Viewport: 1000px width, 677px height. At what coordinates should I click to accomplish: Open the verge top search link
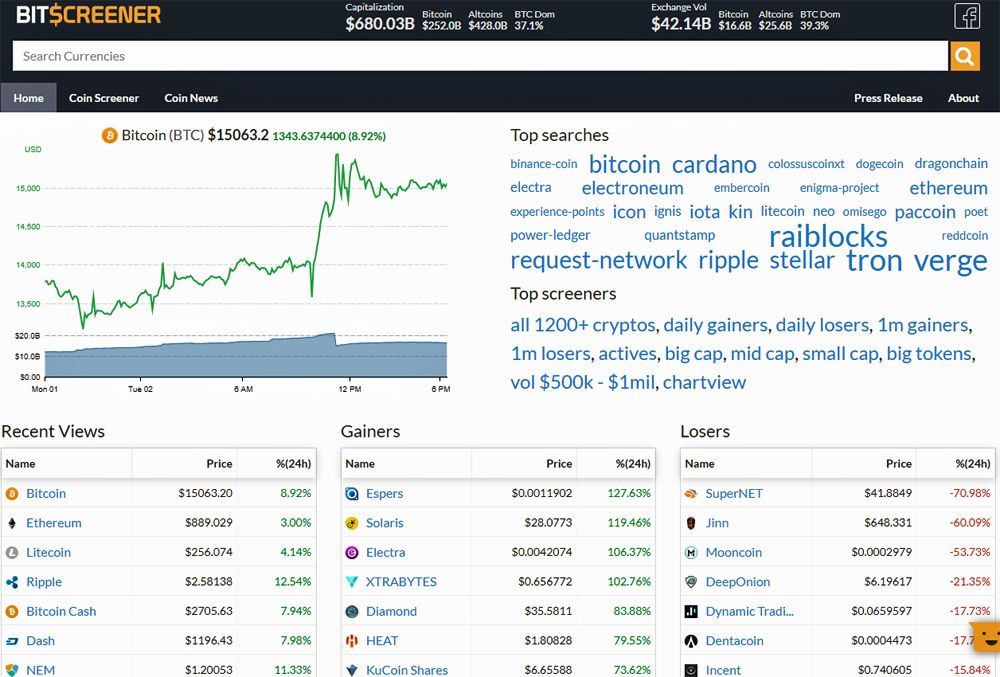tap(950, 261)
